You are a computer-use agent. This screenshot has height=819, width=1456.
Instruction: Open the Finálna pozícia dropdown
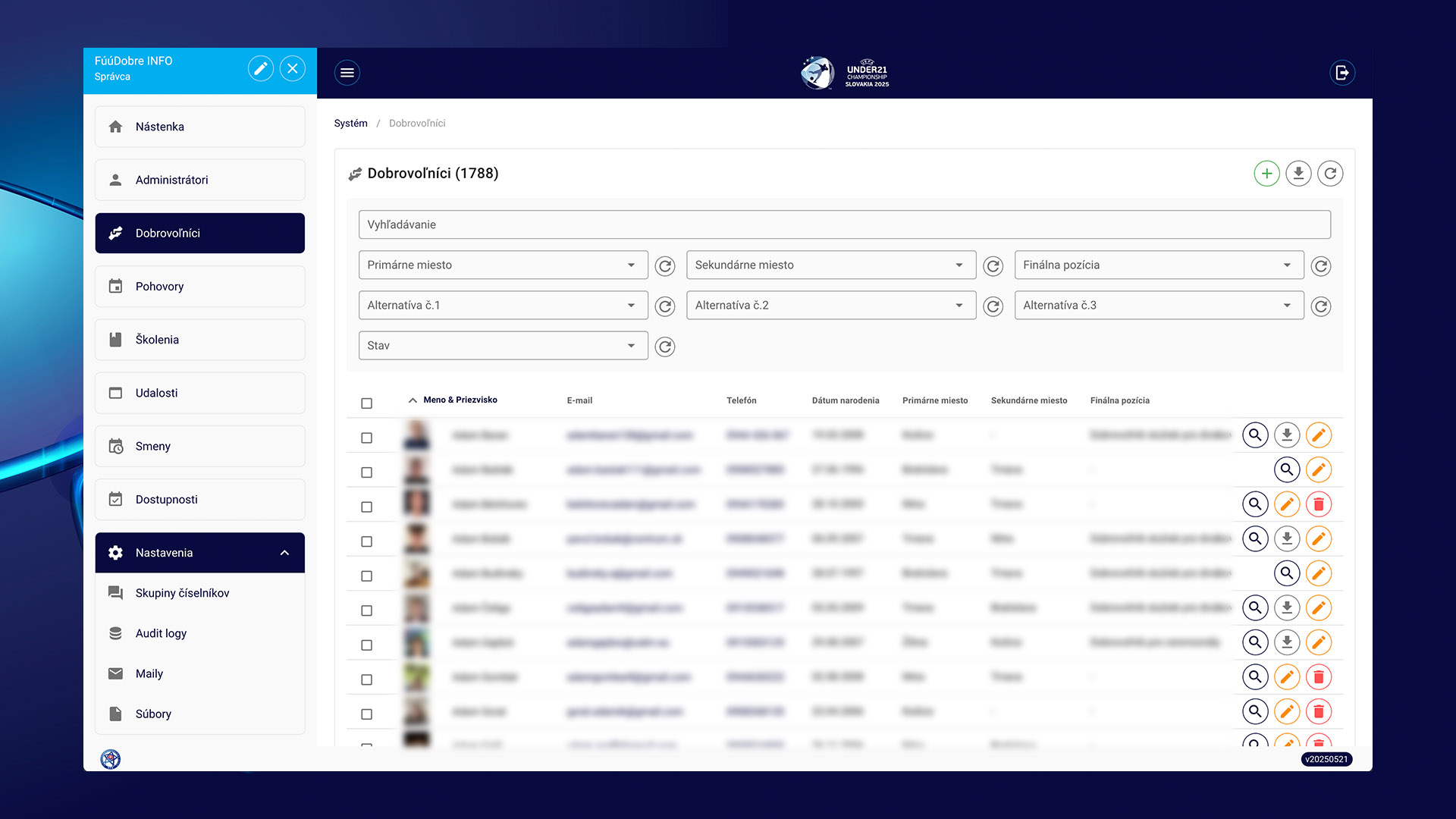[1158, 265]
